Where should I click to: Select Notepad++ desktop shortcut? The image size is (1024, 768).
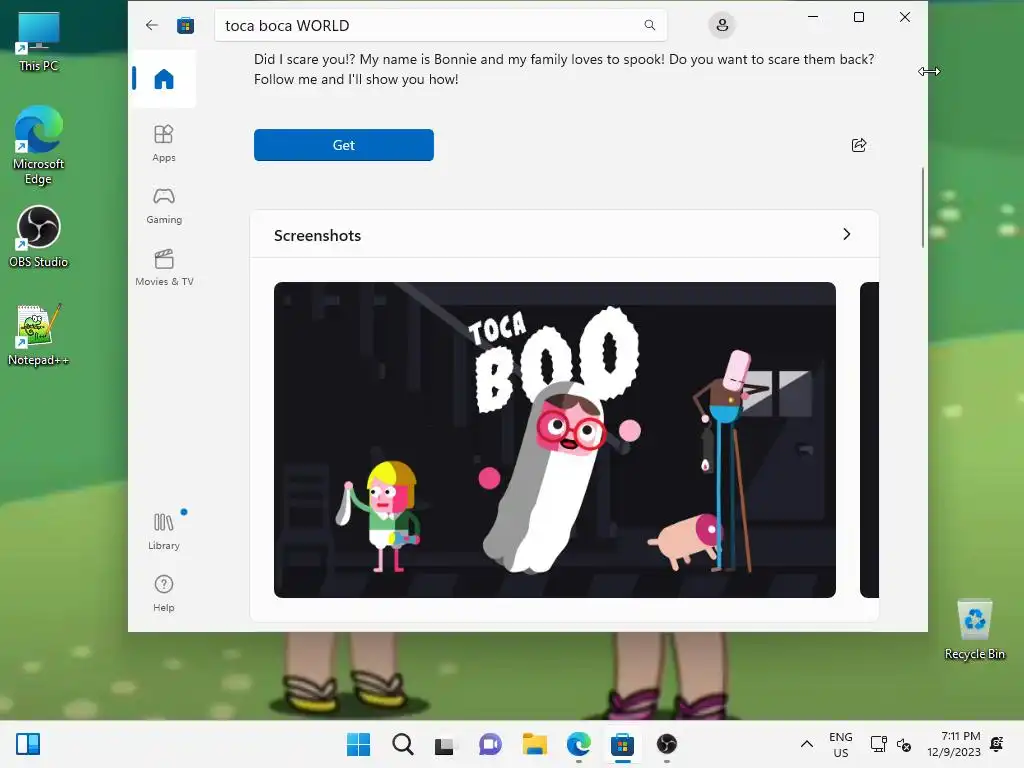pos(39,334)
